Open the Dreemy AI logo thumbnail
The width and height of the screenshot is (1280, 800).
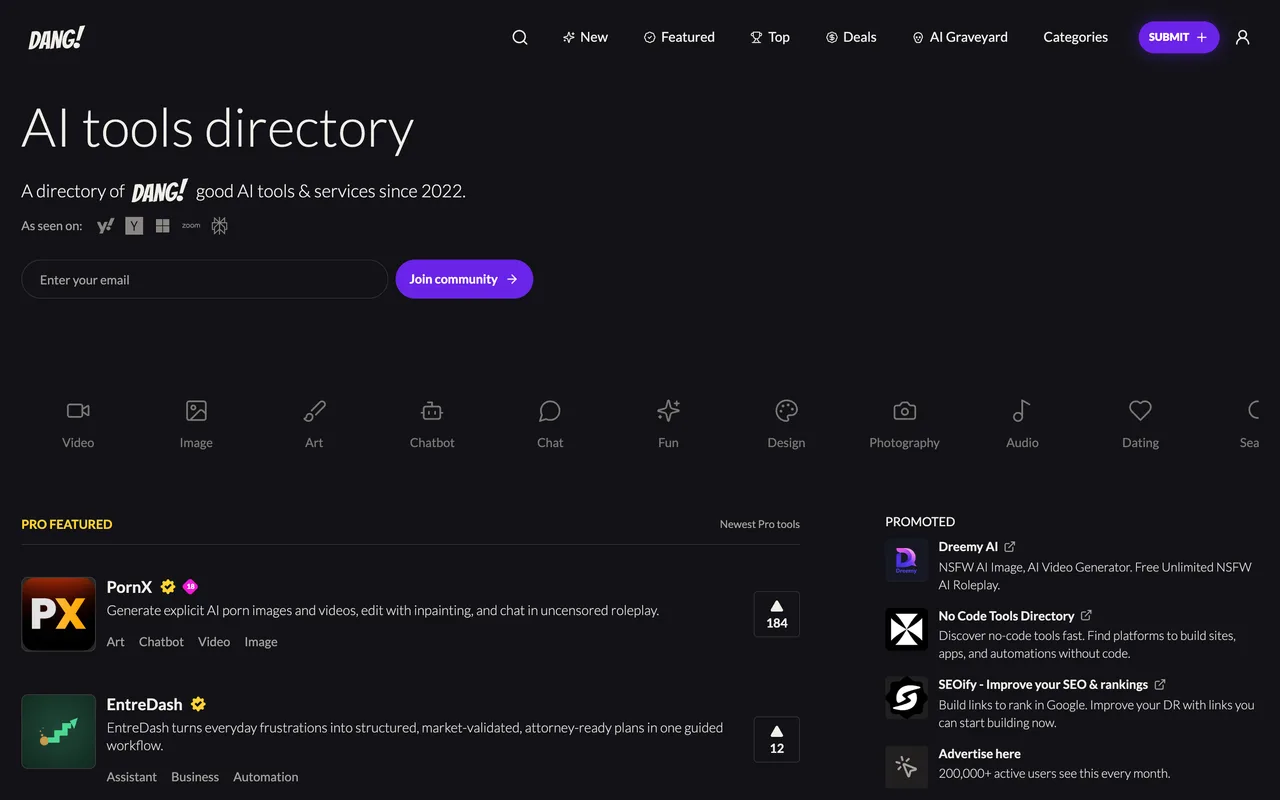(x=907, y=560)
